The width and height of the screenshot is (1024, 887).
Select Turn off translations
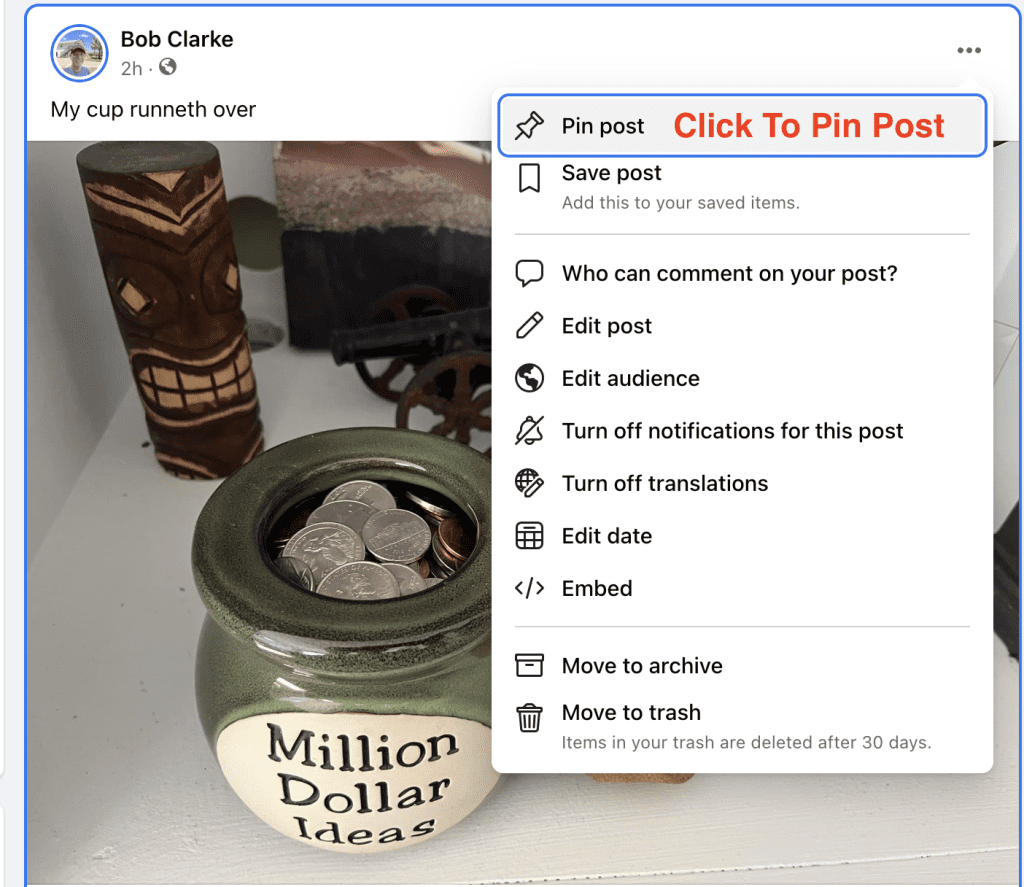(x=742, y=483)
